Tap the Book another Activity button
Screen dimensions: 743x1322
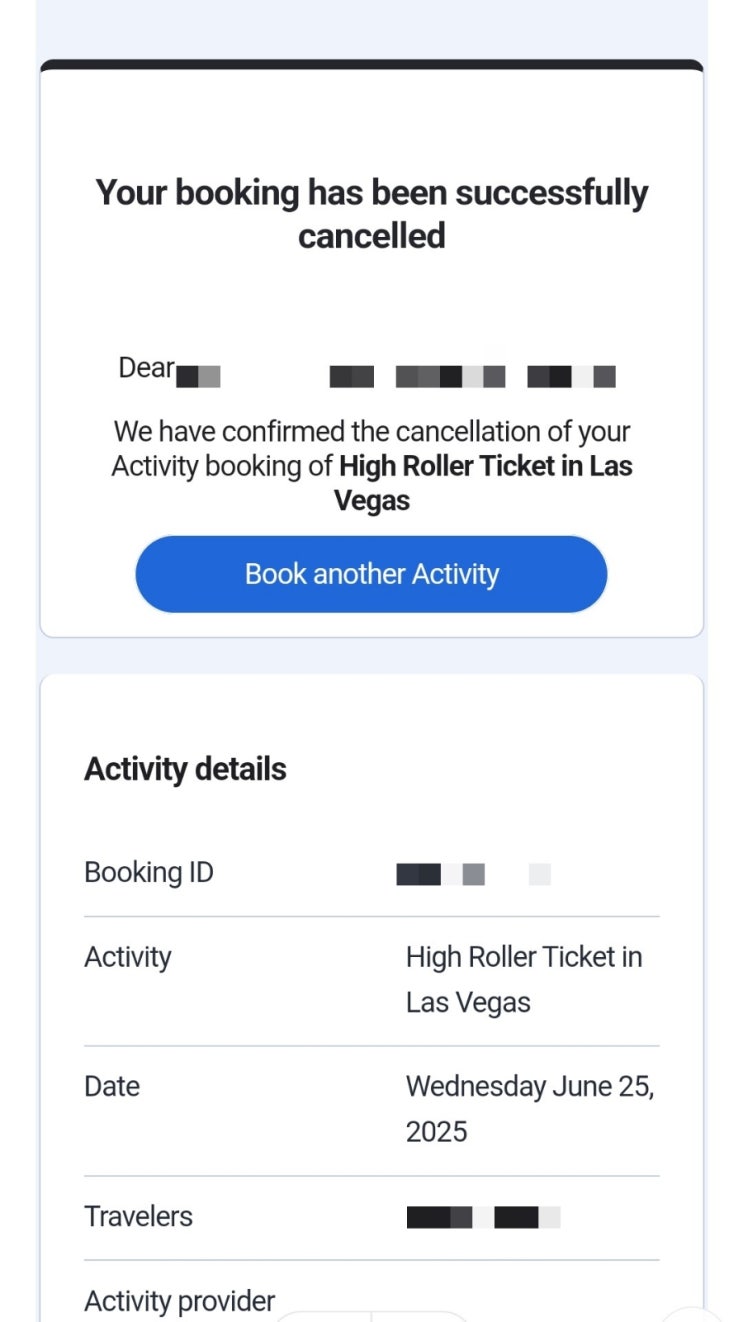tap(371, 574)
